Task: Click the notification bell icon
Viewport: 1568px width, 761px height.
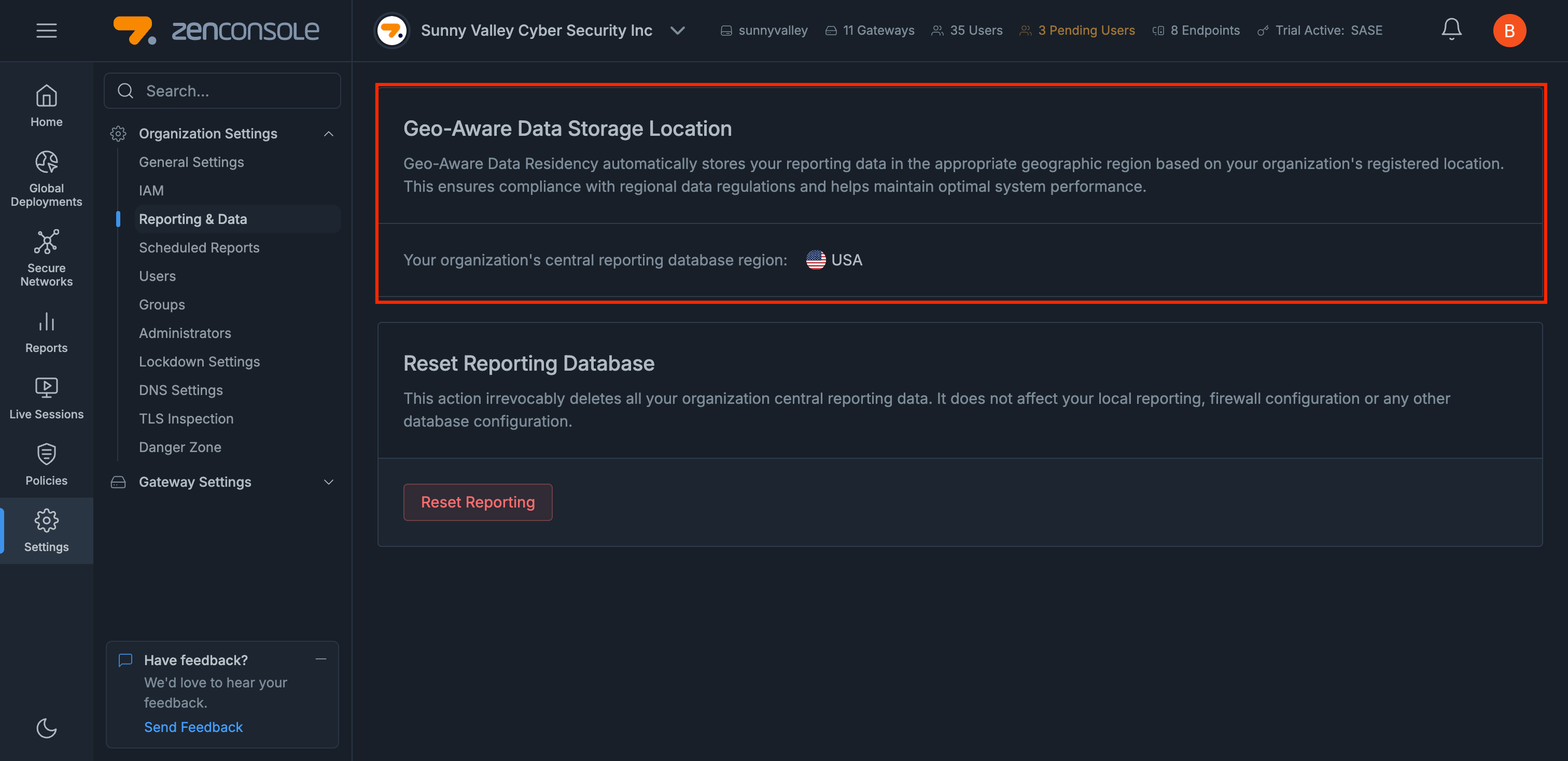Action: click(1451, 29)
